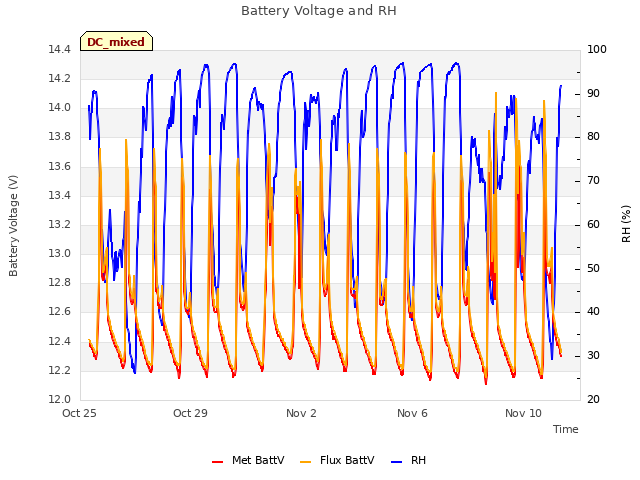Click the RH (%) right axis label

coord(626,224)
